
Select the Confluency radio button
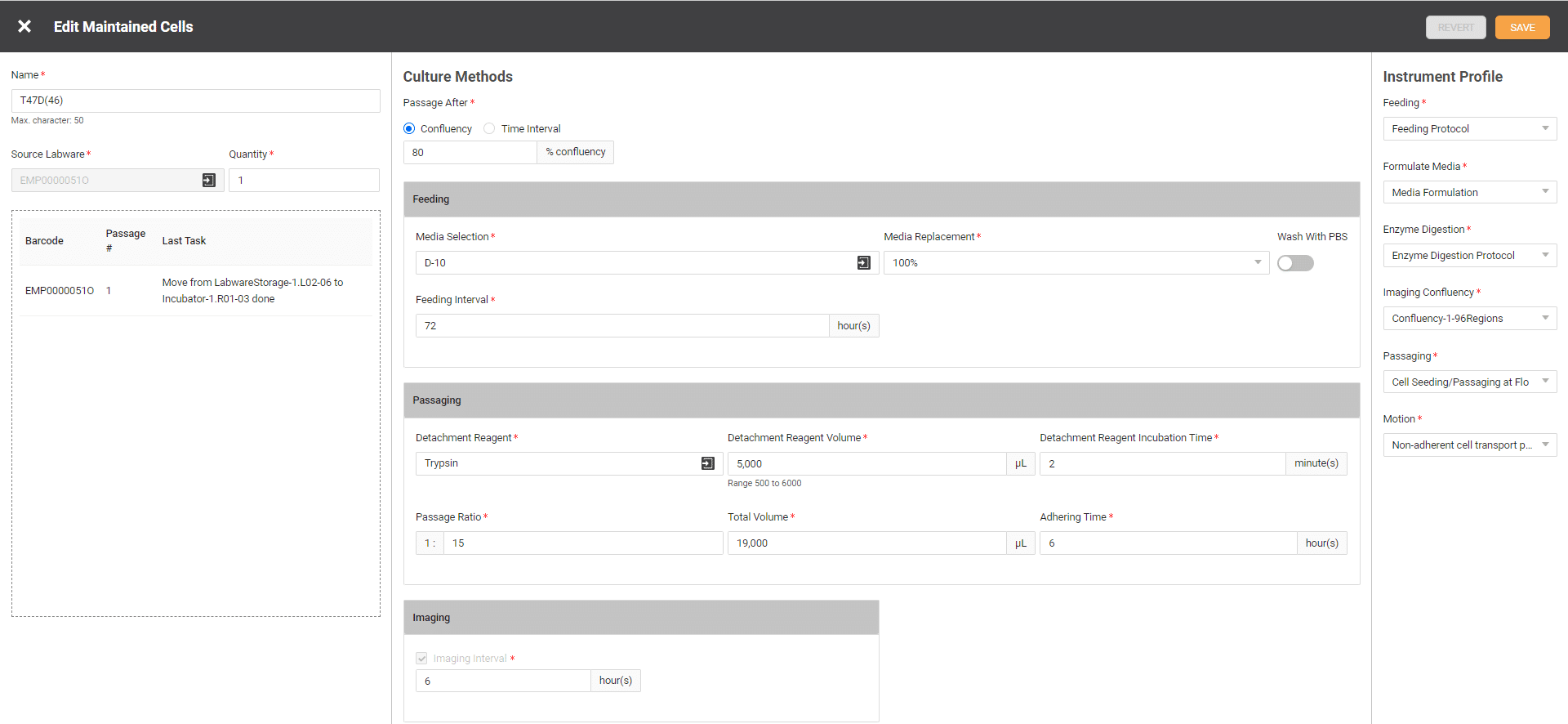[x=409, y=129]
